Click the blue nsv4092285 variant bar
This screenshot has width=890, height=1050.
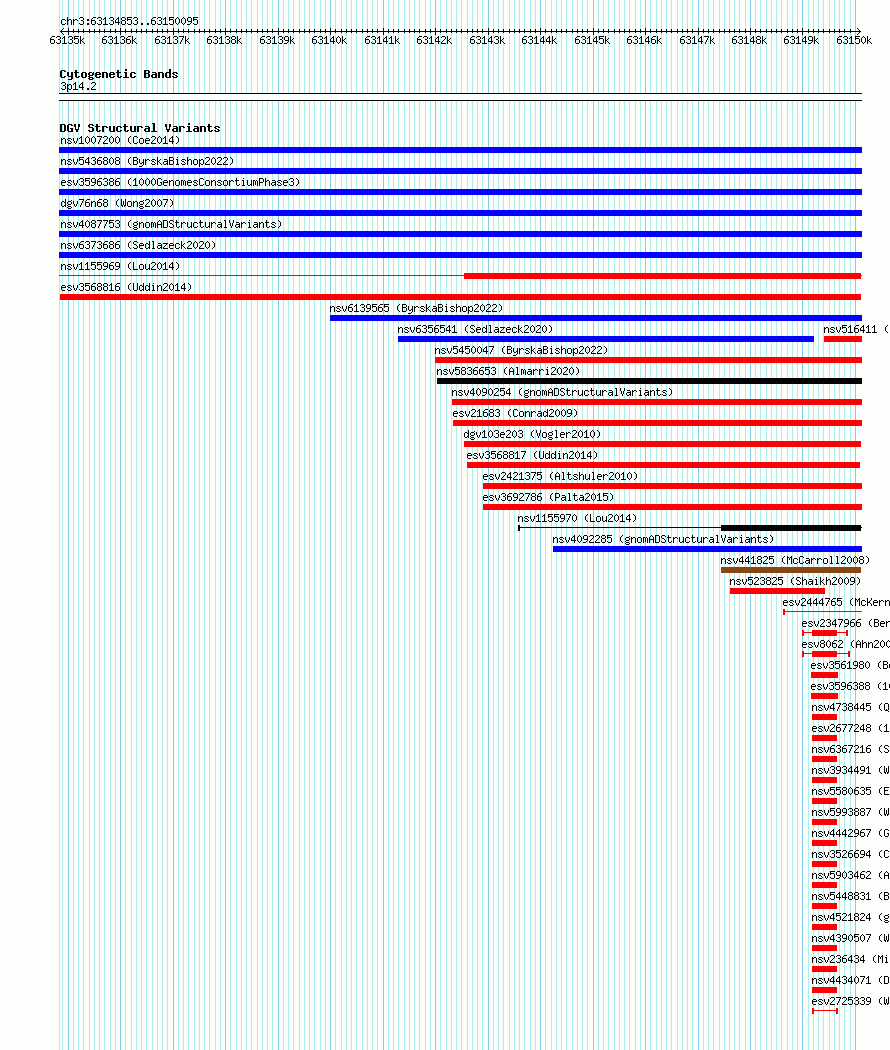[707, 549]
